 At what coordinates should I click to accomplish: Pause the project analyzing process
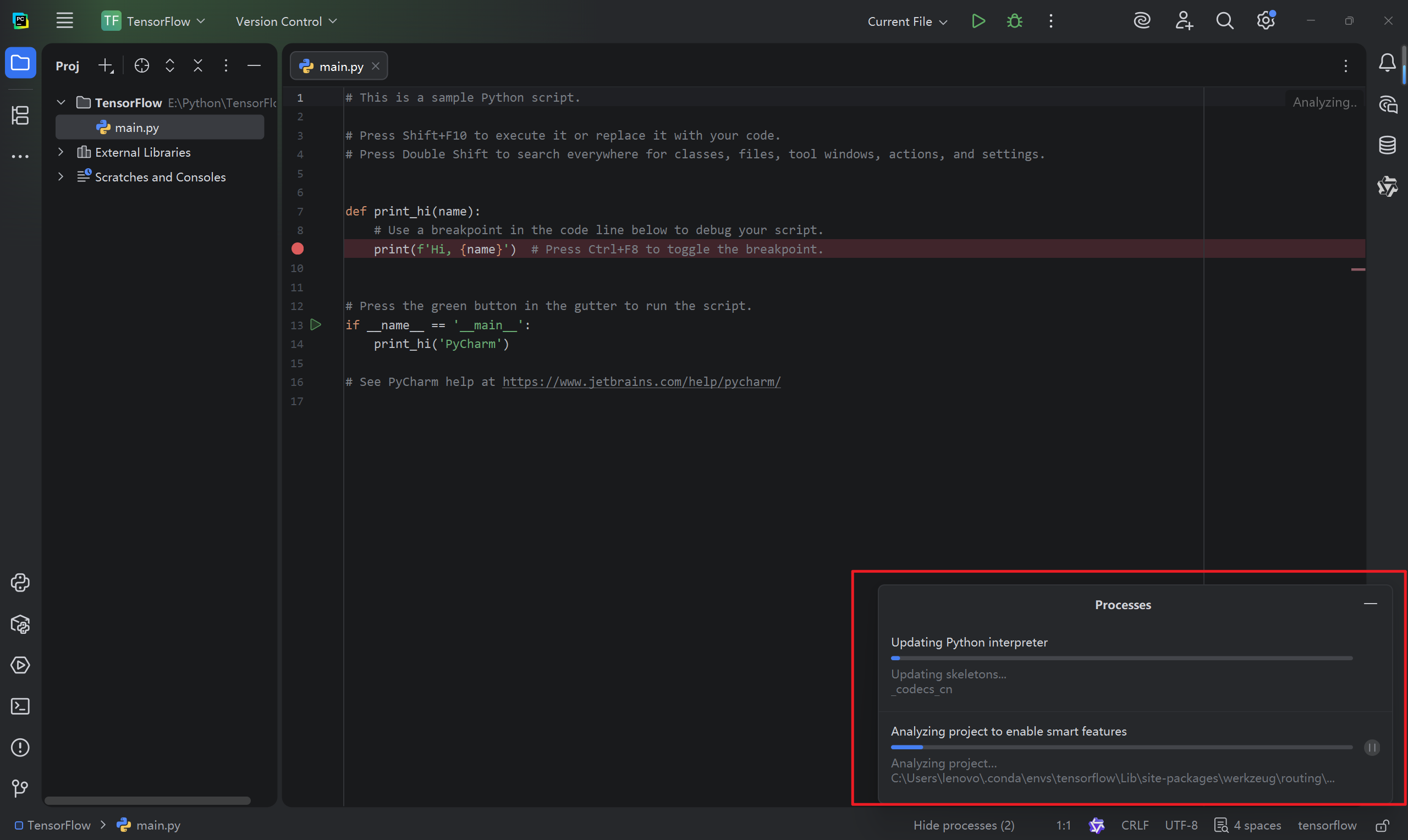[x=1372, y=747]
